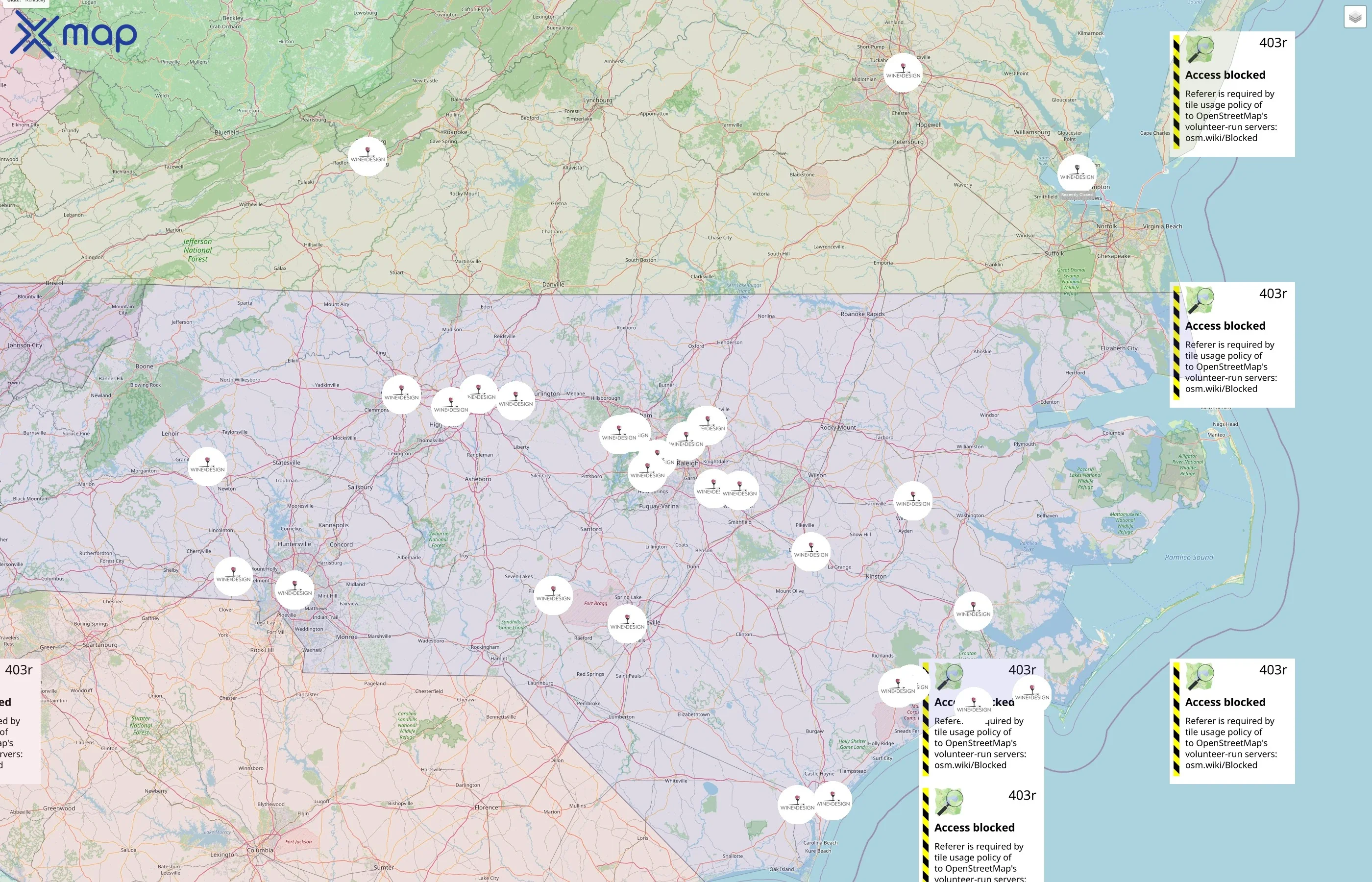Click the Wine & Design marker near Radford
The width and height of the screenshot is (1372, 882).
click(367, 156)
